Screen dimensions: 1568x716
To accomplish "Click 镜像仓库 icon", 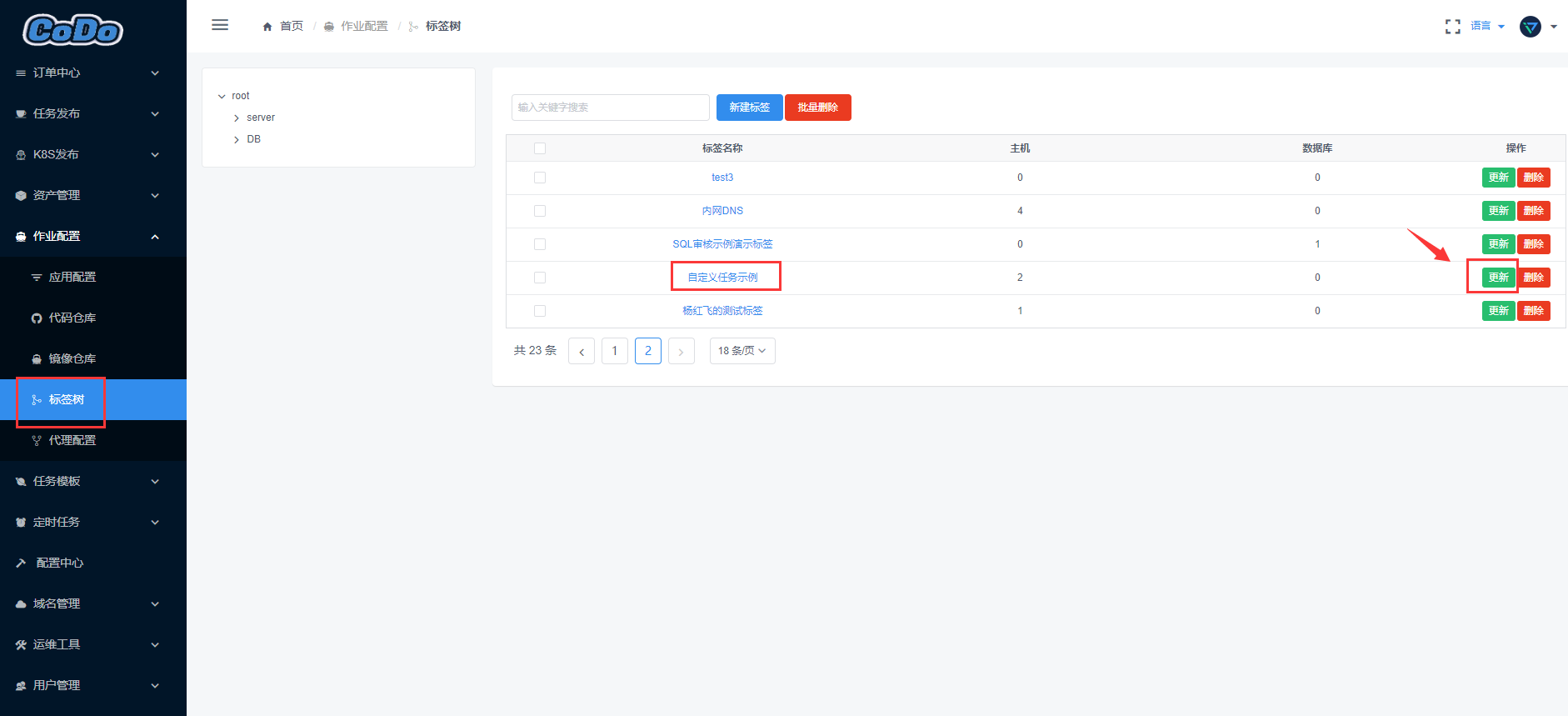I will (37, 359).
